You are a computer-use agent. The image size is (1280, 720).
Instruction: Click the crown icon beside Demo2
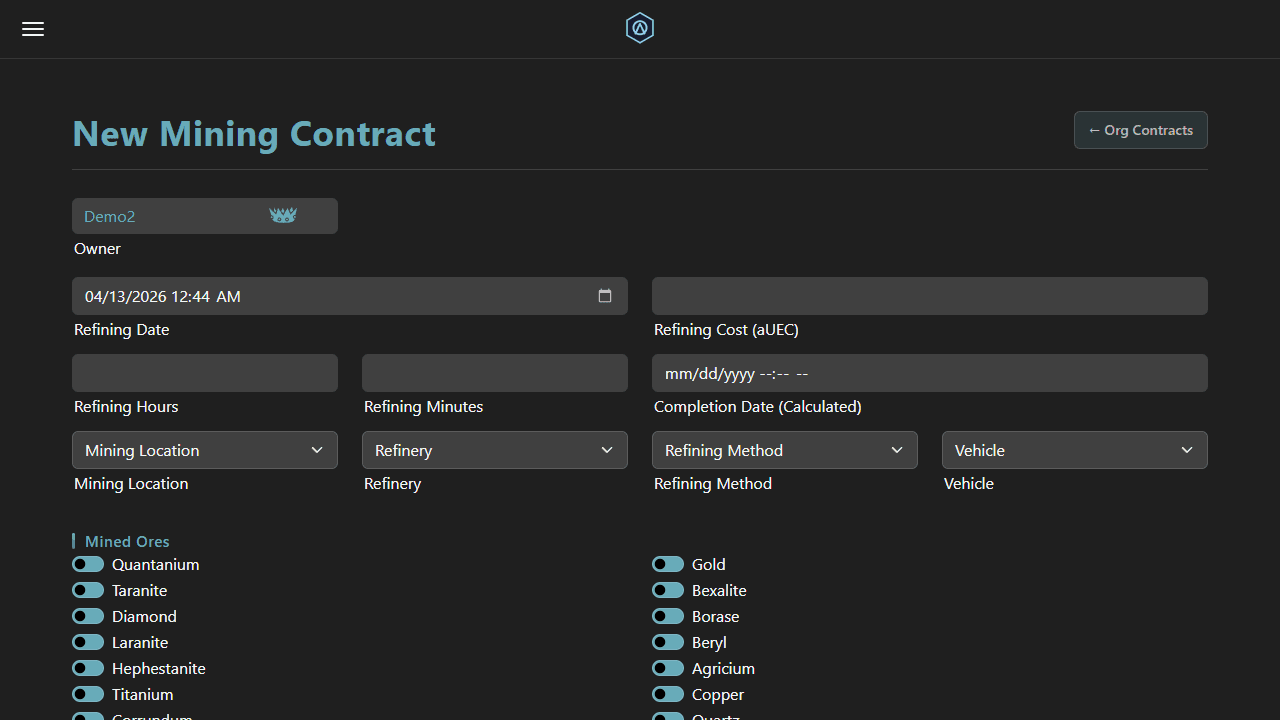pyautogui.click(x=282, y=215)
